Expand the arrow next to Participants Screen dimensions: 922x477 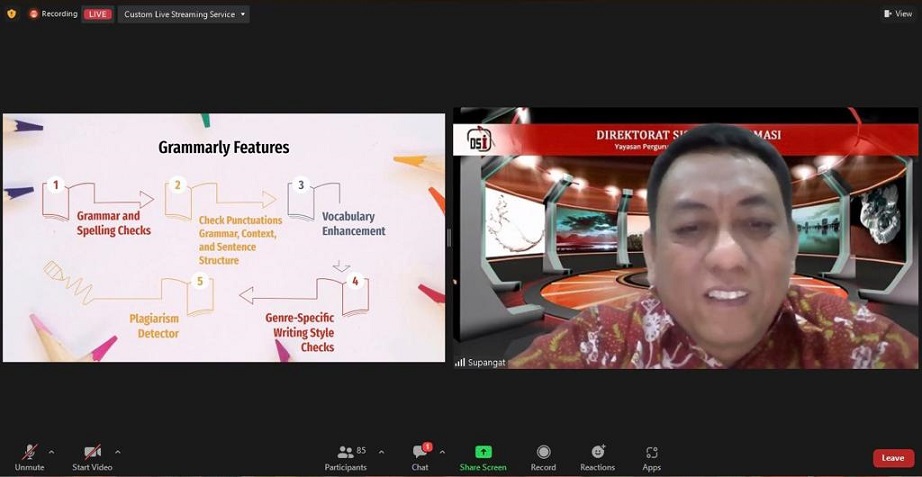click(381, 452)
